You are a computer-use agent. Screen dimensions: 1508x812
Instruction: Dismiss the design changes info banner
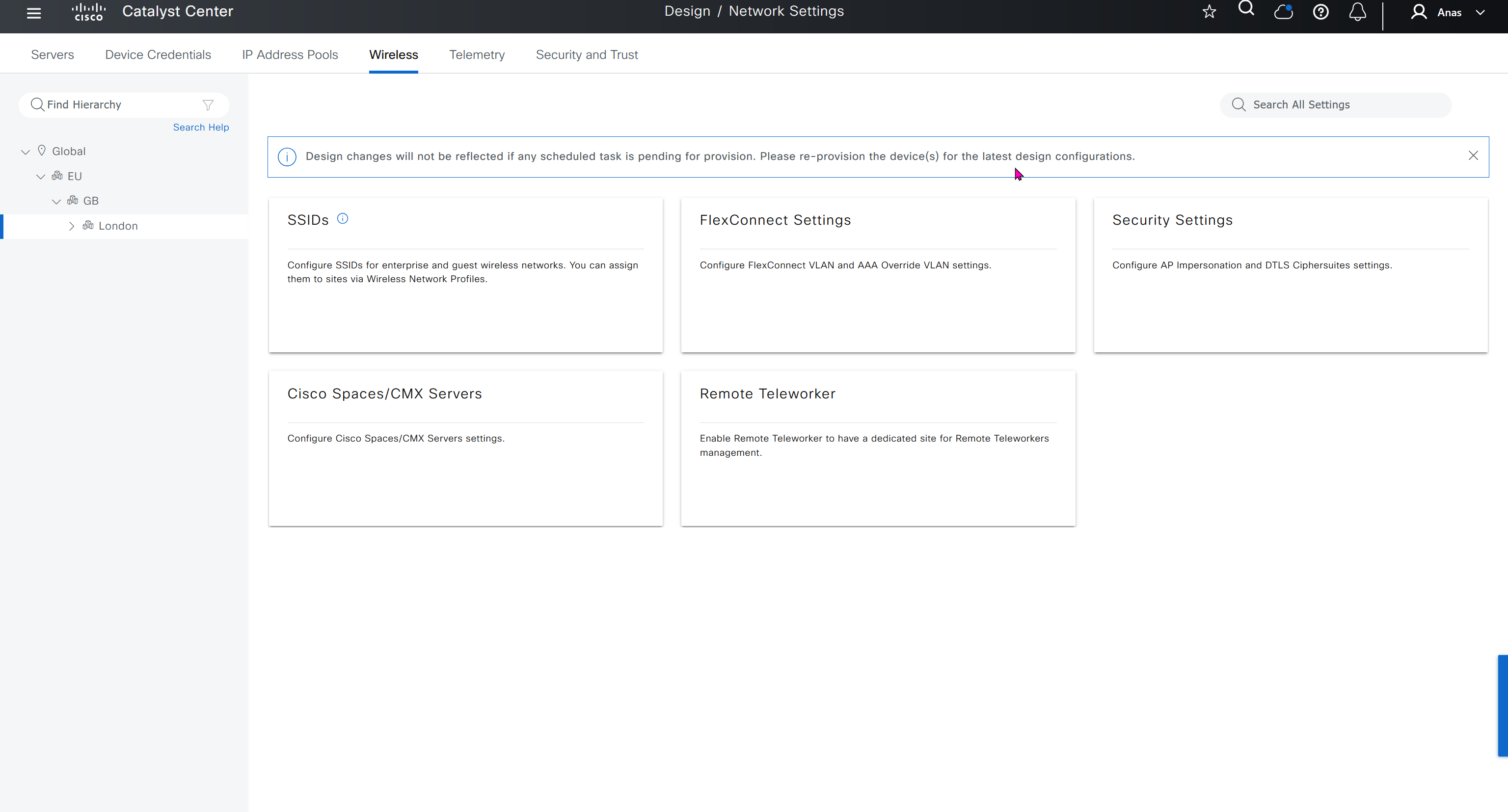[1473, 156]
